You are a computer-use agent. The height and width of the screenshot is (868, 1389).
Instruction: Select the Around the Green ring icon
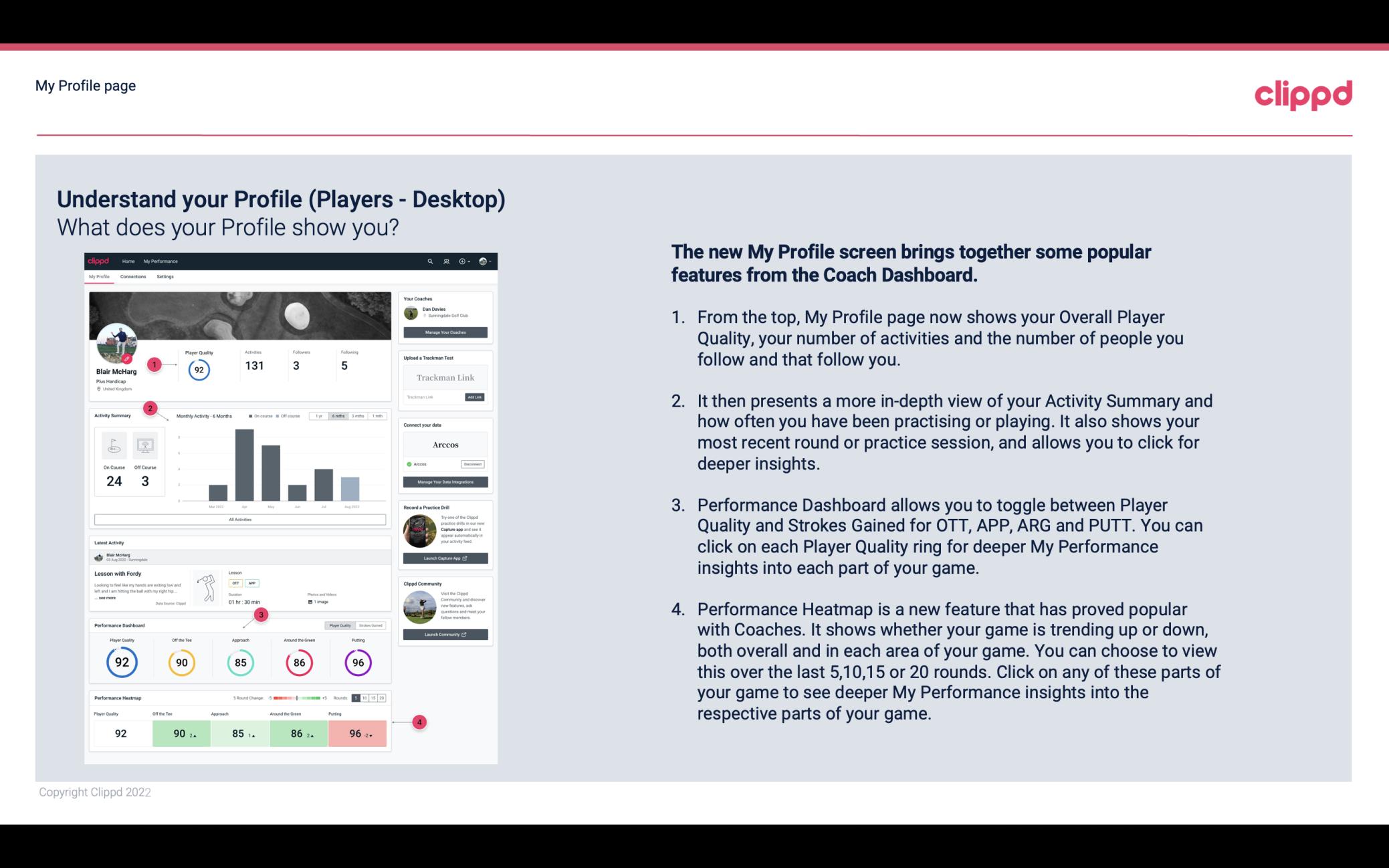pos(299,662)
